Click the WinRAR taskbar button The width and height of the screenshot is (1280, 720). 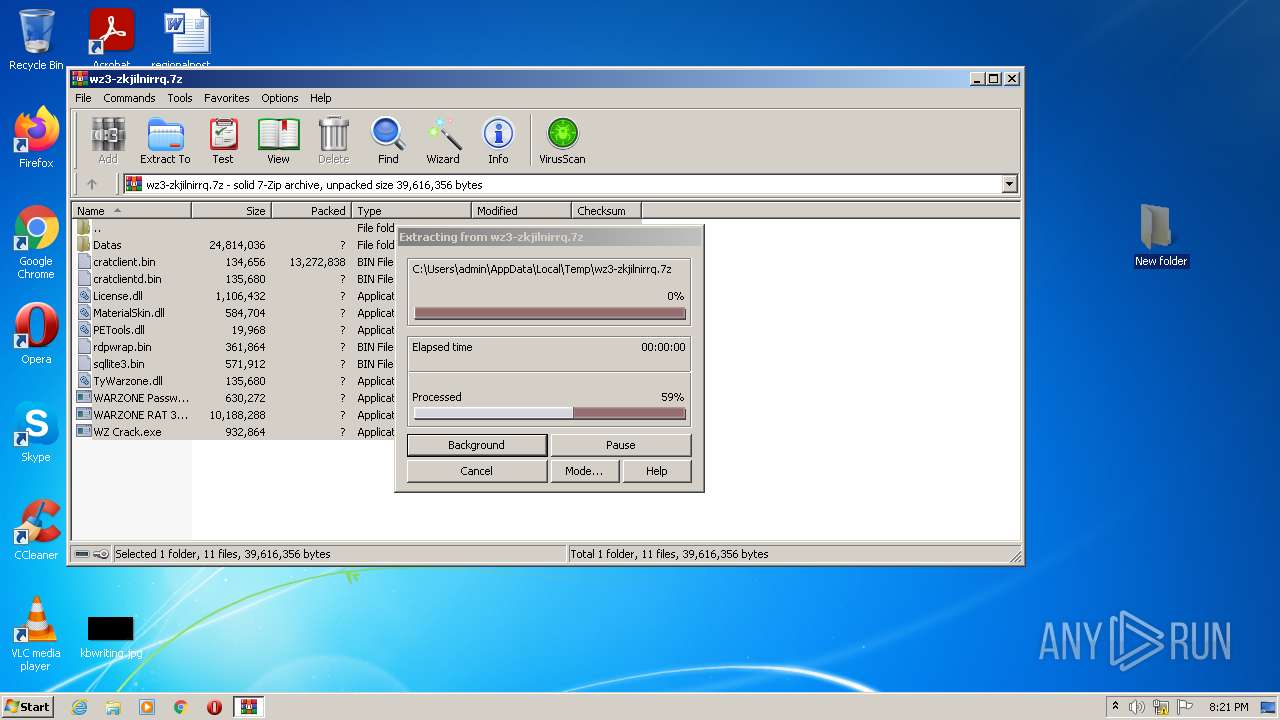248,707
